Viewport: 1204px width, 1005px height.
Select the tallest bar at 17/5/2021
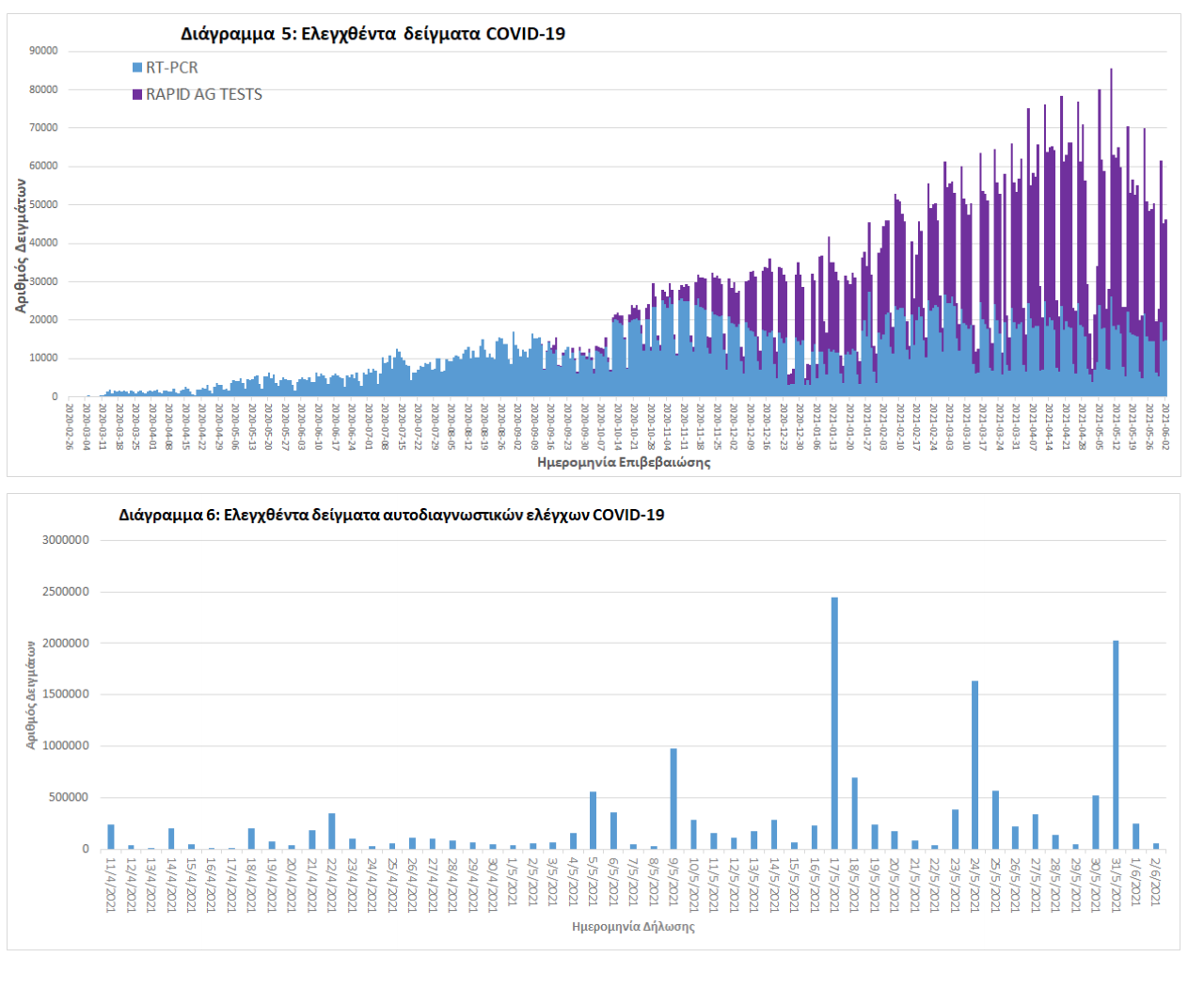pyautogui.click(x=834, y=723)
